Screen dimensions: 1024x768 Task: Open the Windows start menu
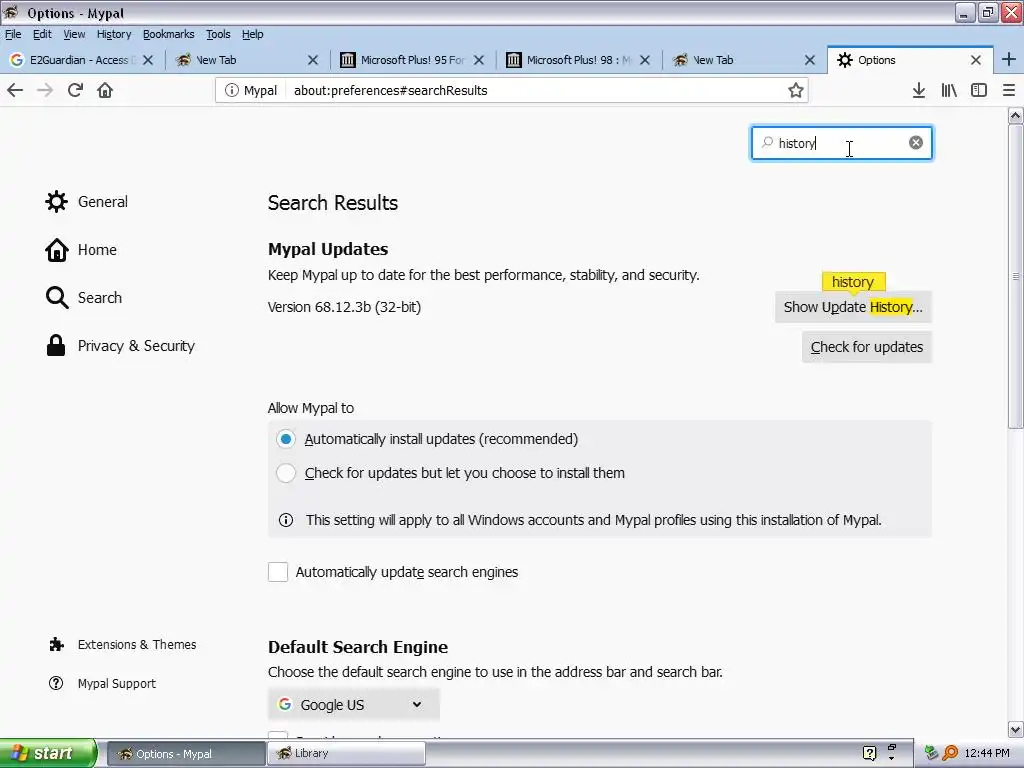pyautogui.click(x=48, y=753)
